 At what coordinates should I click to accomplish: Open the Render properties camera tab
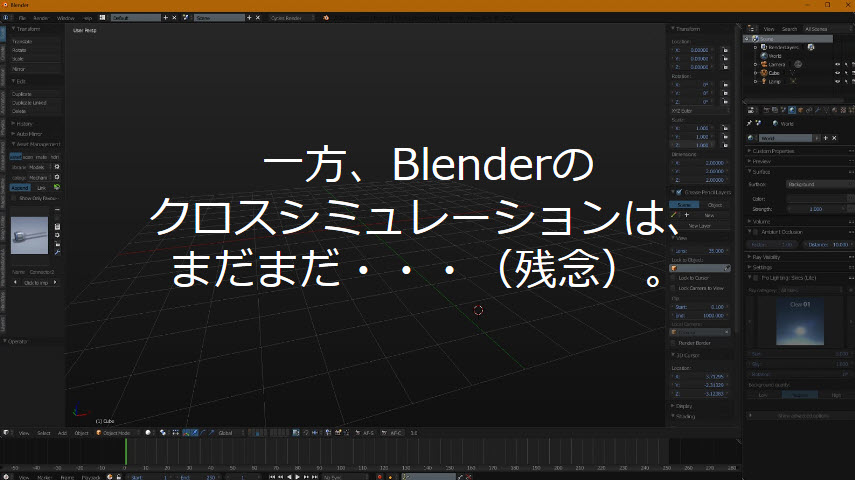pyautogui.click(x=766, y=110)
